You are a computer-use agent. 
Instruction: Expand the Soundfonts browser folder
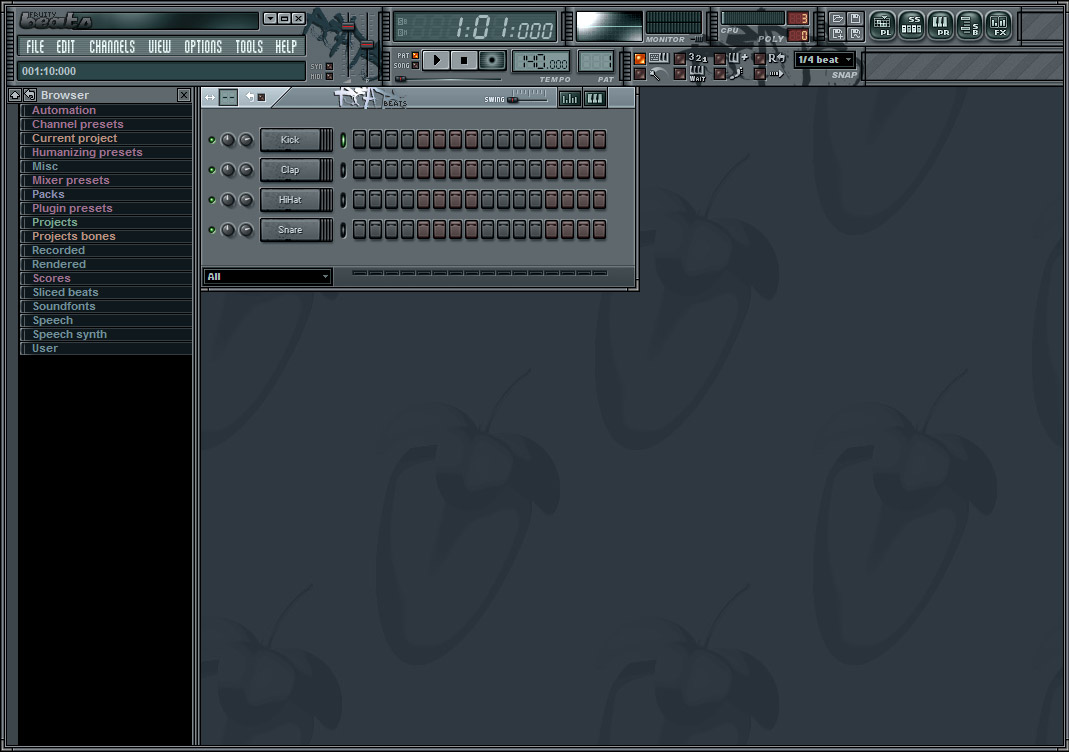pyautogui.click(x=106, y=306)
